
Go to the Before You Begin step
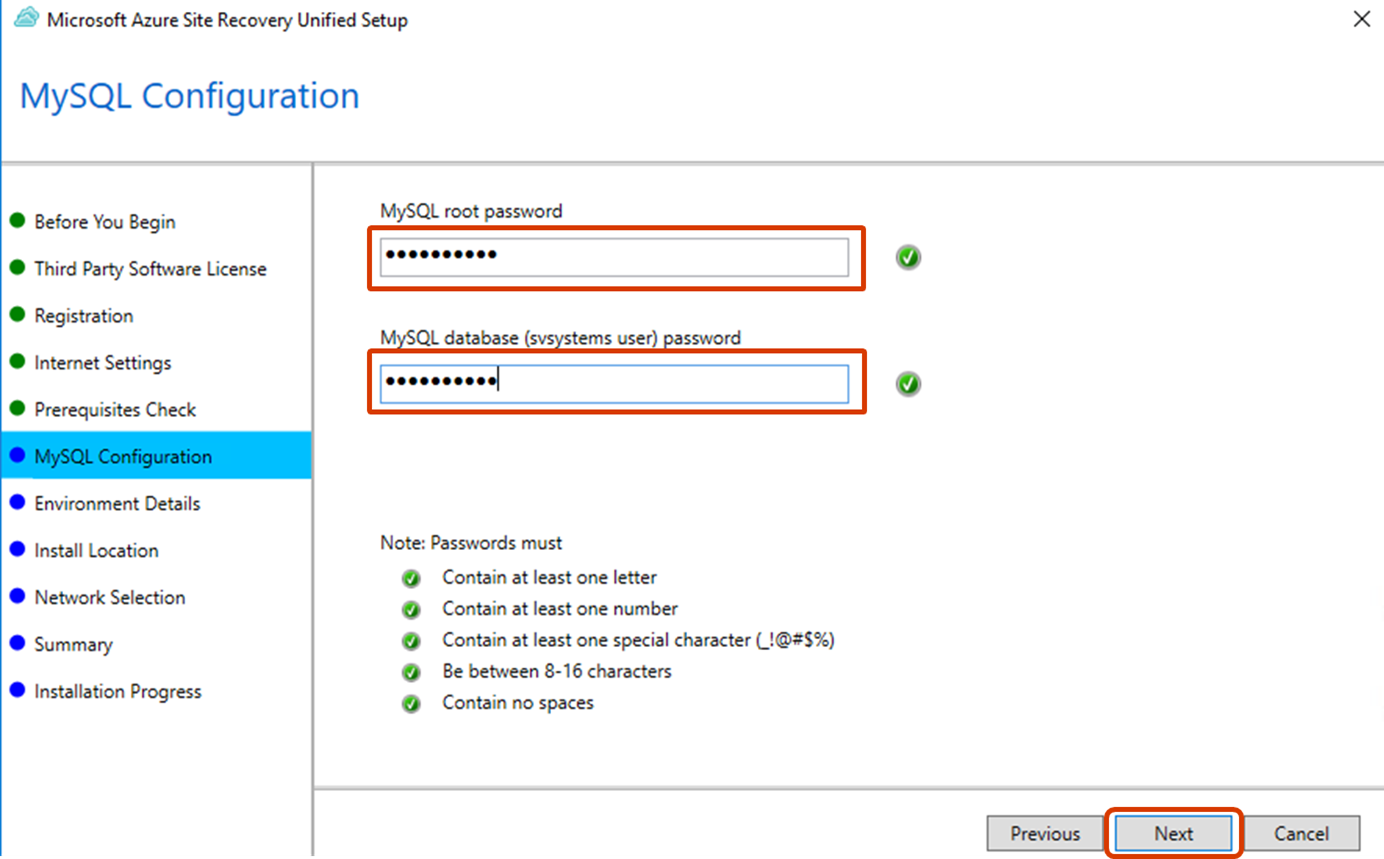pyautogui.click(x=105, y=222)
